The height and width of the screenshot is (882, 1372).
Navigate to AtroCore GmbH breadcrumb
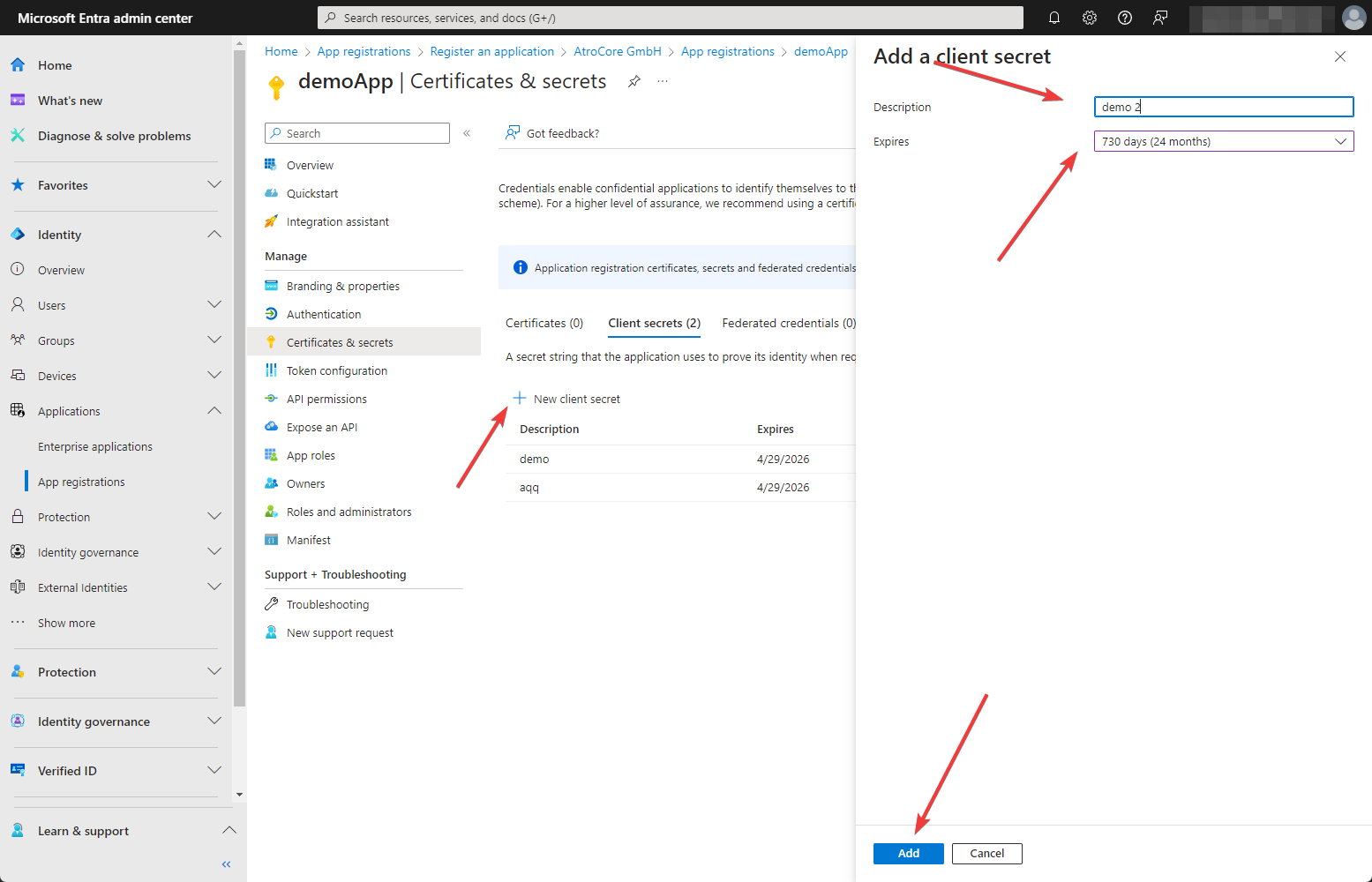pos(618,51)
